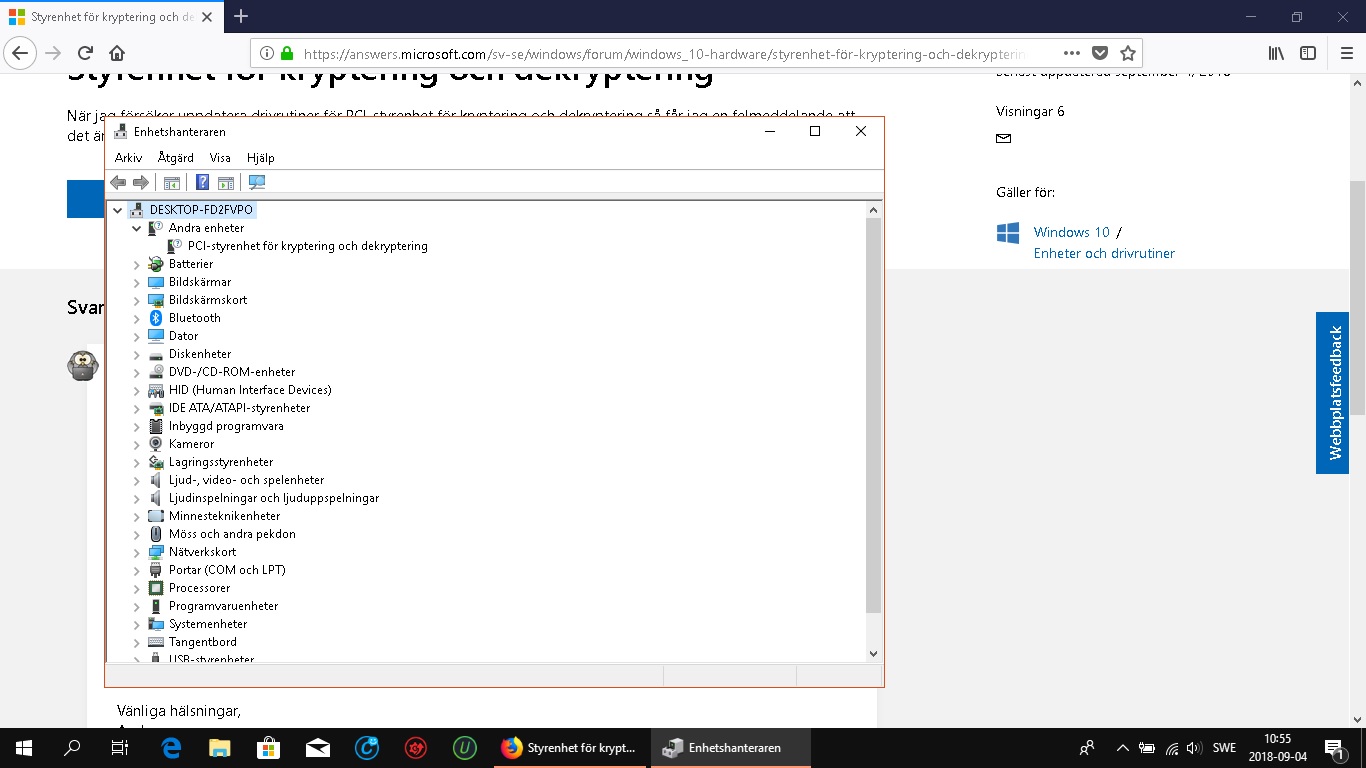Select the Portar (COM och LPT) row
The width and height of the screenshot is (1366, 768).
pos(227,570)
